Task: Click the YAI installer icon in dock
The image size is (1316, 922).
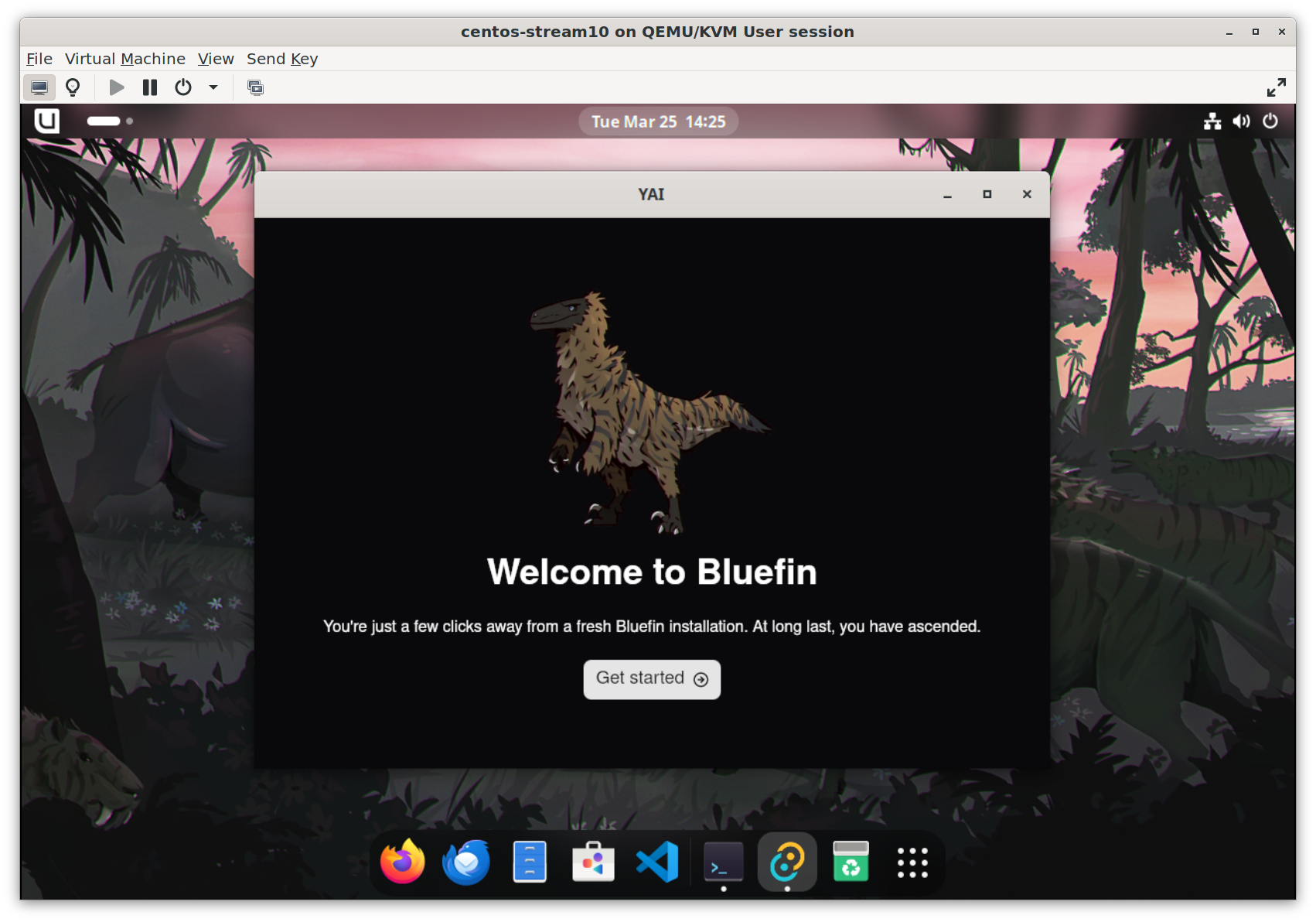Action: point(787,862)
